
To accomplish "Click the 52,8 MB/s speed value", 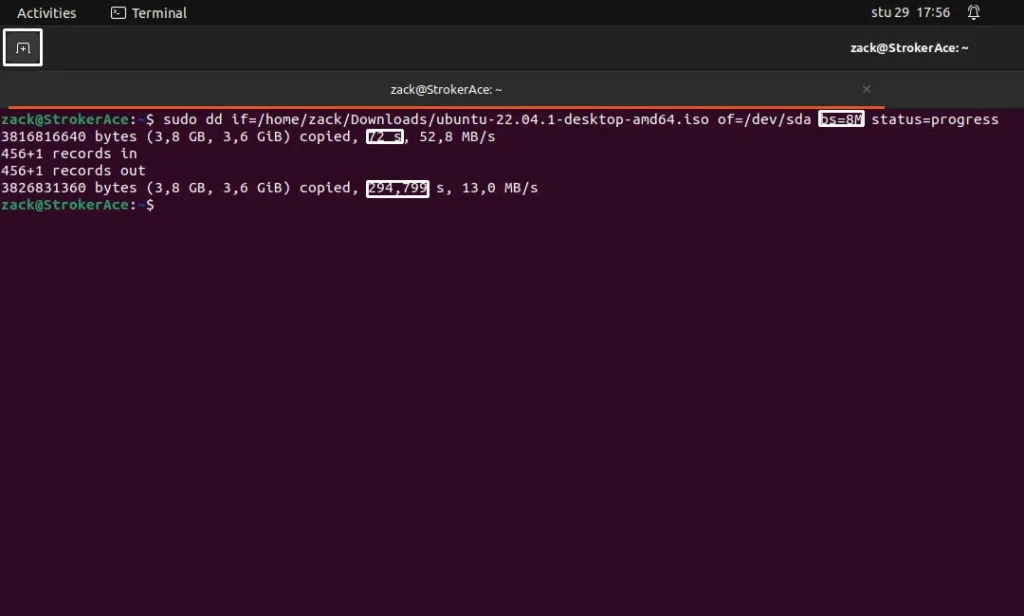I will tap(457, 137).
